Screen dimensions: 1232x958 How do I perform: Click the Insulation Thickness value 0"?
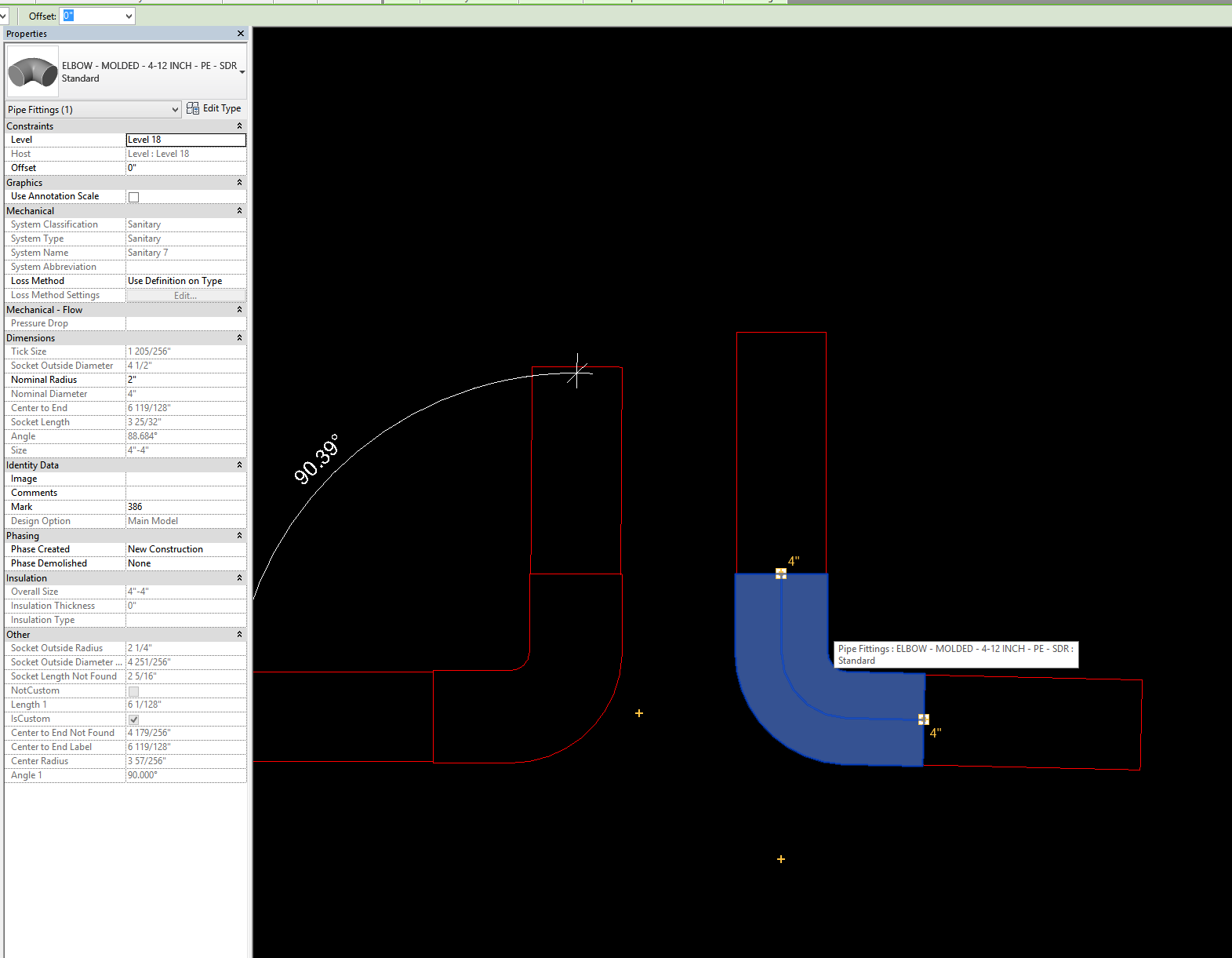186,606
